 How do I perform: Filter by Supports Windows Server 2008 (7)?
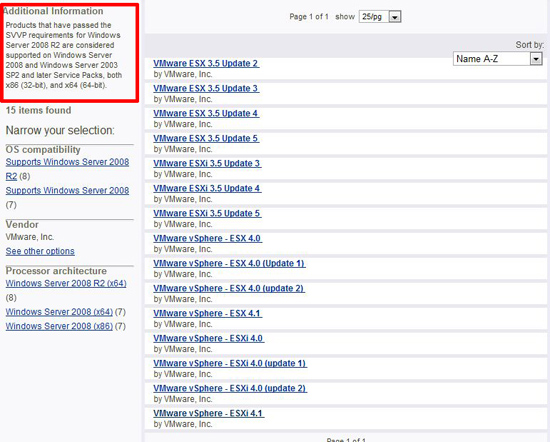pyautogui.click(x=67, y=190)
